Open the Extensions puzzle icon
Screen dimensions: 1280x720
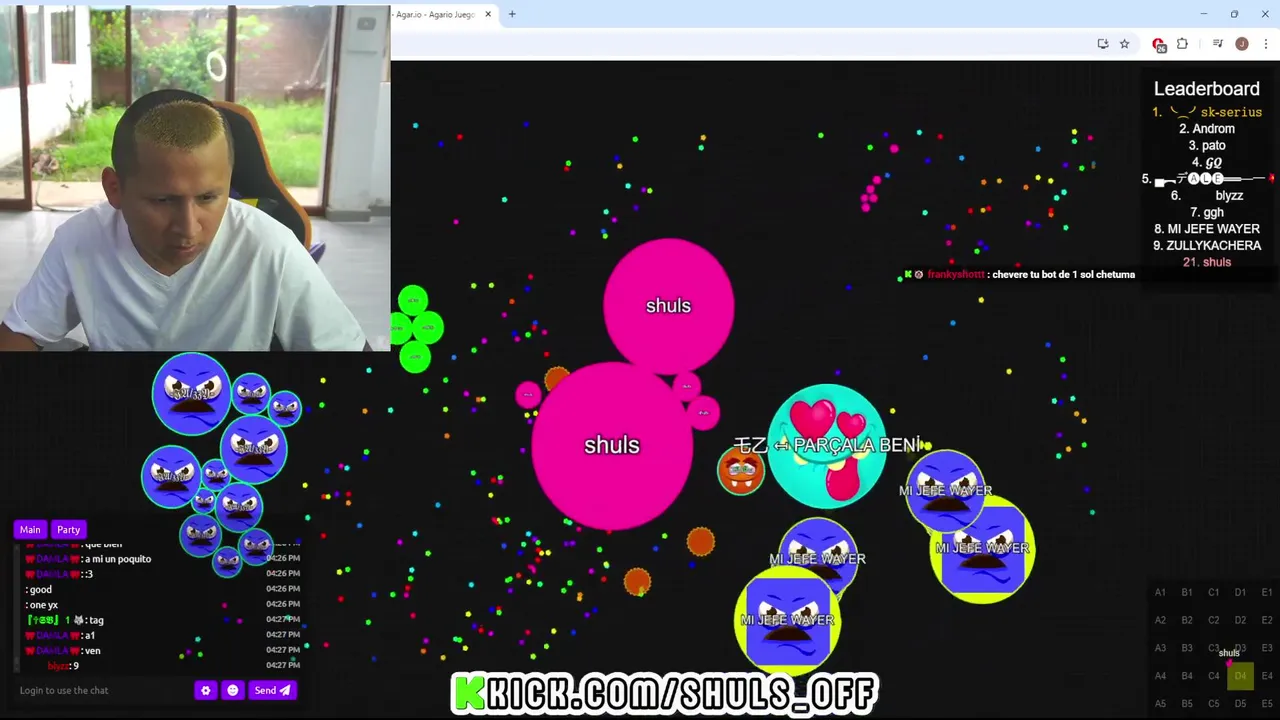[x=1182, y=44]
